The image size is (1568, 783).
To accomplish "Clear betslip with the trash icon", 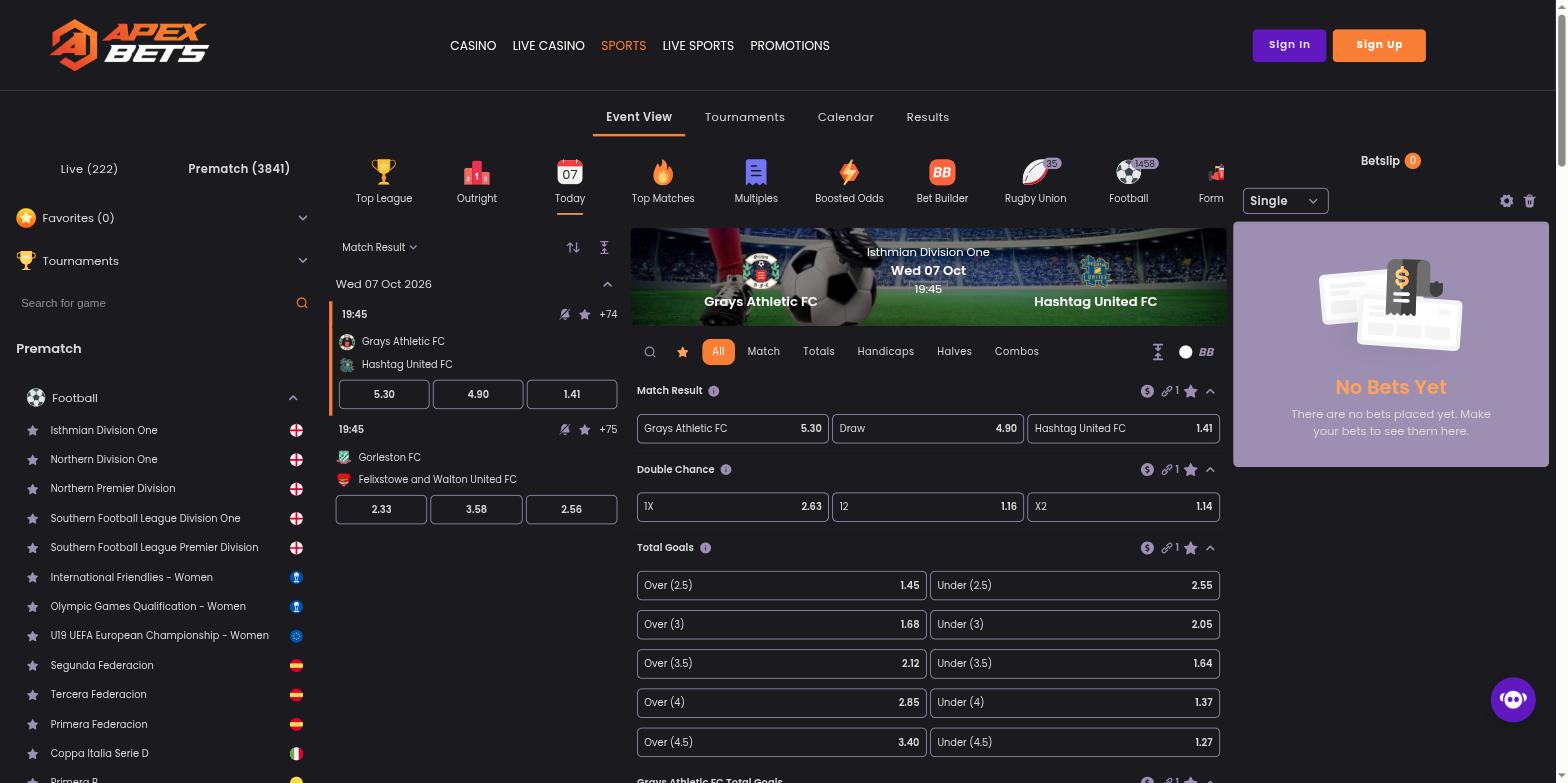I will click(1529, 201).
